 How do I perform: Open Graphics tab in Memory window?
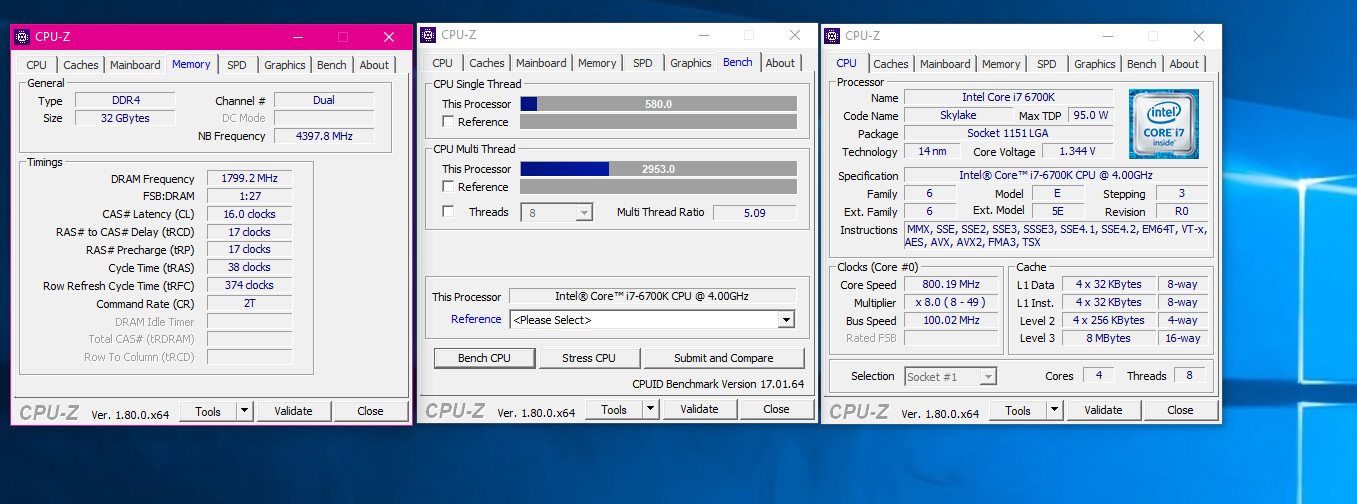click(285, 65)
